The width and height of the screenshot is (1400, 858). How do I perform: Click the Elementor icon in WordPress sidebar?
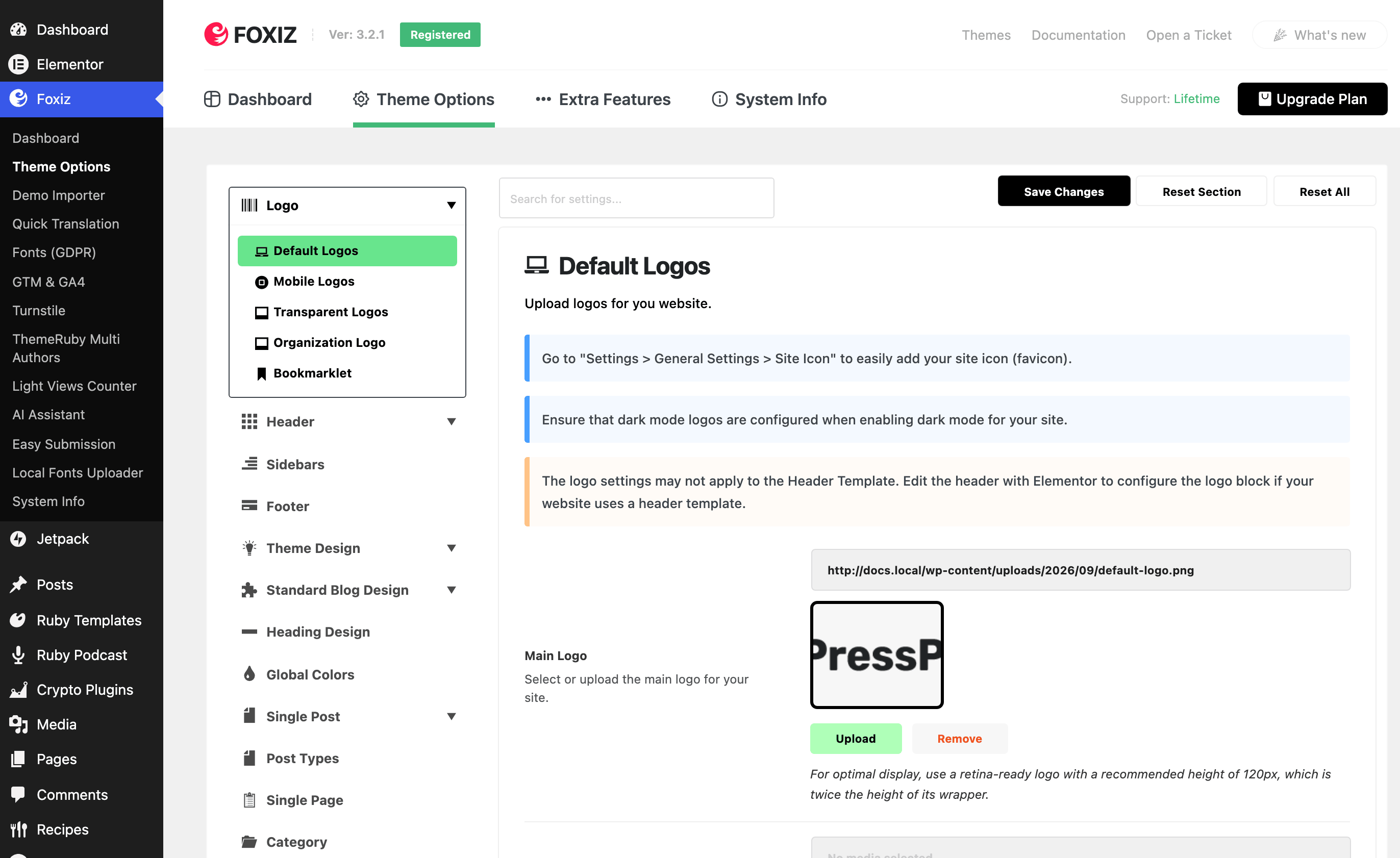coord(18,64)
